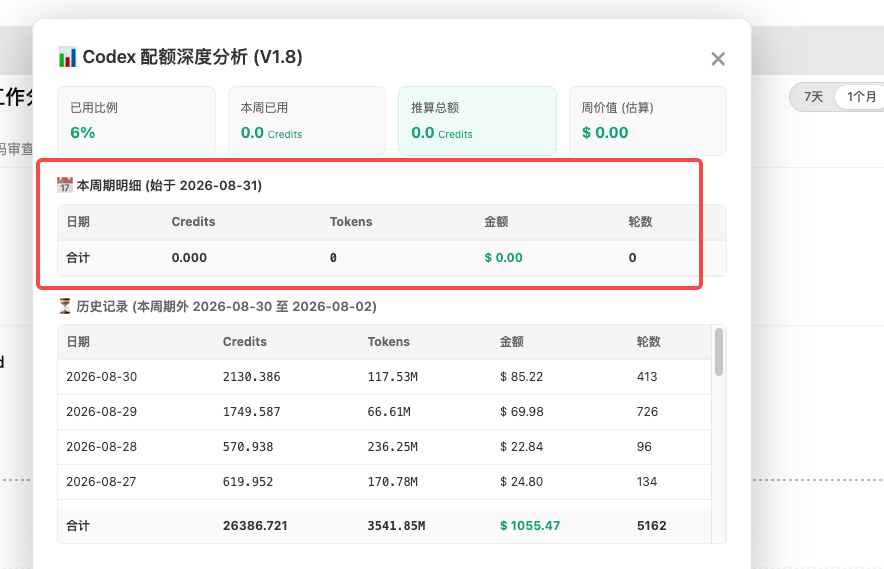Screen dimensions: 884x569
Task: Click the history total rounds 5162
Action: (x=652, y=526)
